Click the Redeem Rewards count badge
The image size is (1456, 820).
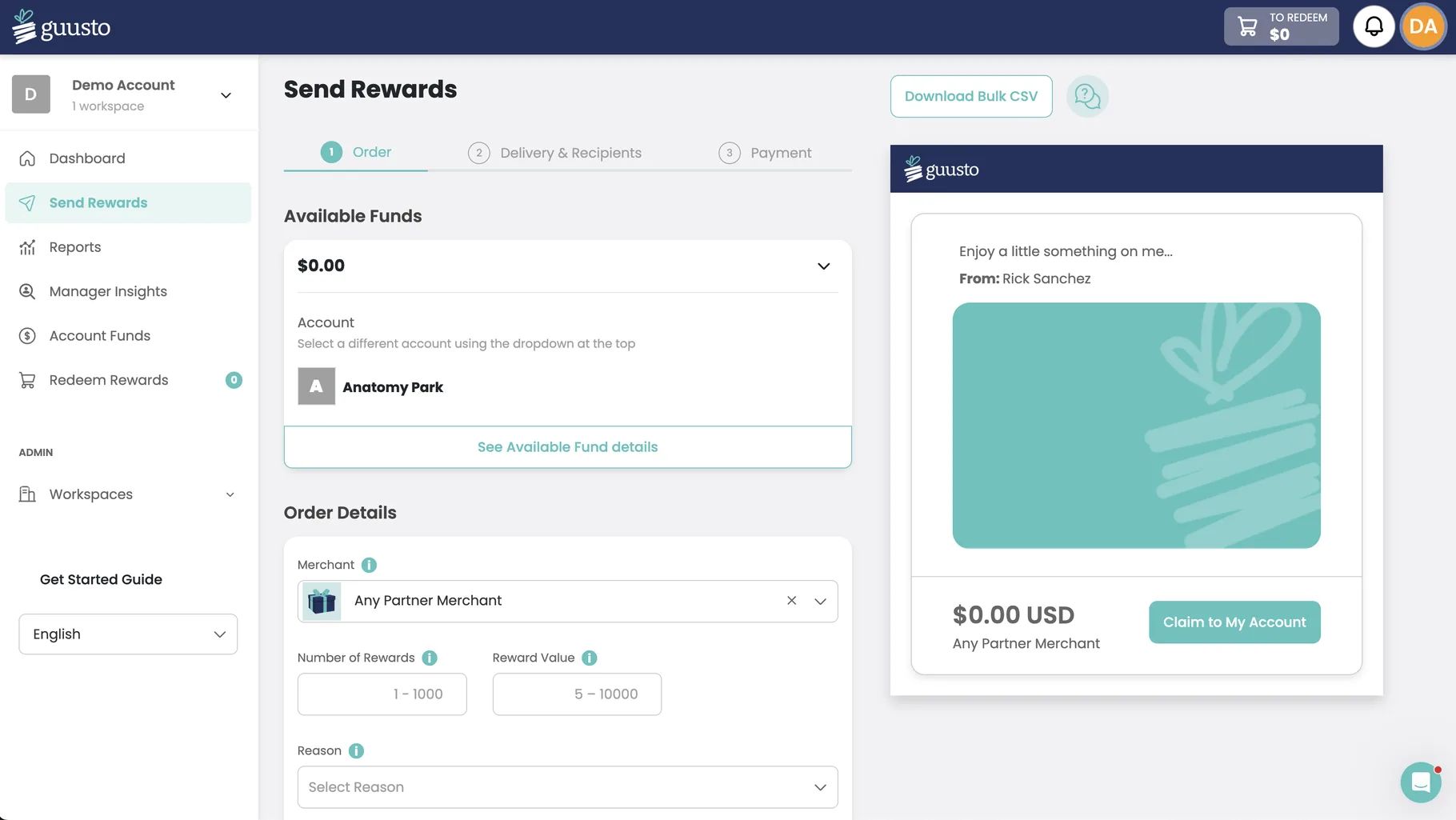tap(234, 380)
